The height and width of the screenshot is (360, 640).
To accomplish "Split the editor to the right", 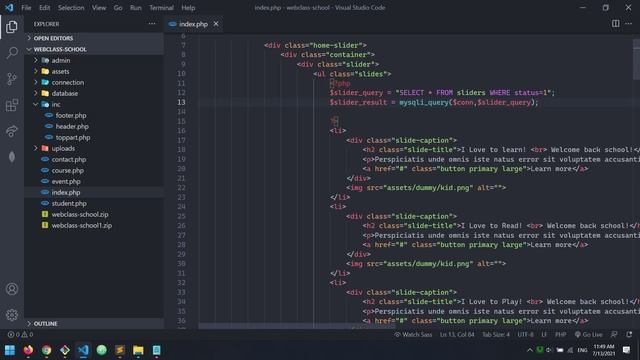I will (x=616, y=24).
